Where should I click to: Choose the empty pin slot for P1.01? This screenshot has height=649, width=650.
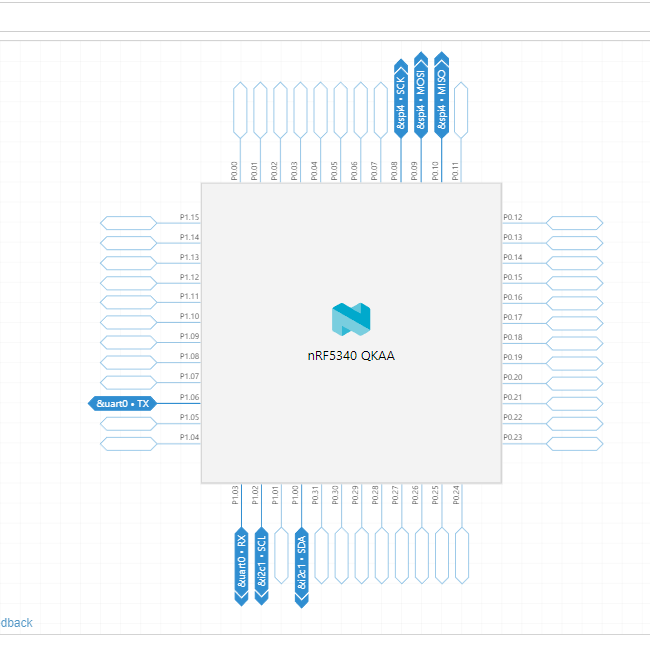tap(281, 555)
